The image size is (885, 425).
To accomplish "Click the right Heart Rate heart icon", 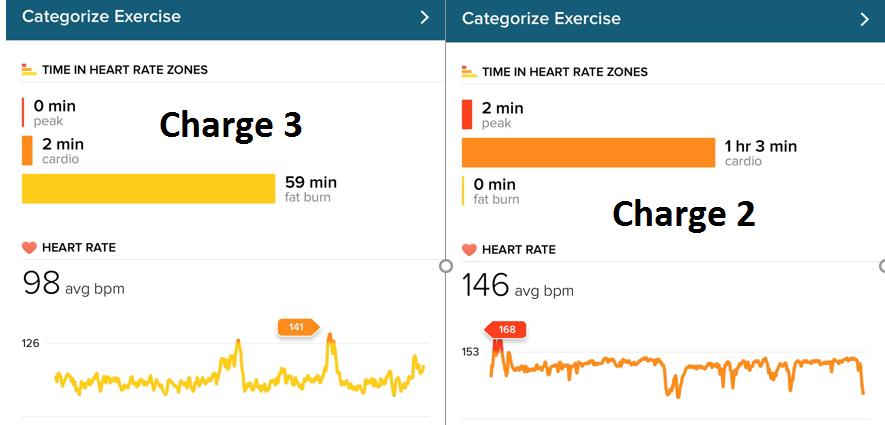I will pos(468,249).
